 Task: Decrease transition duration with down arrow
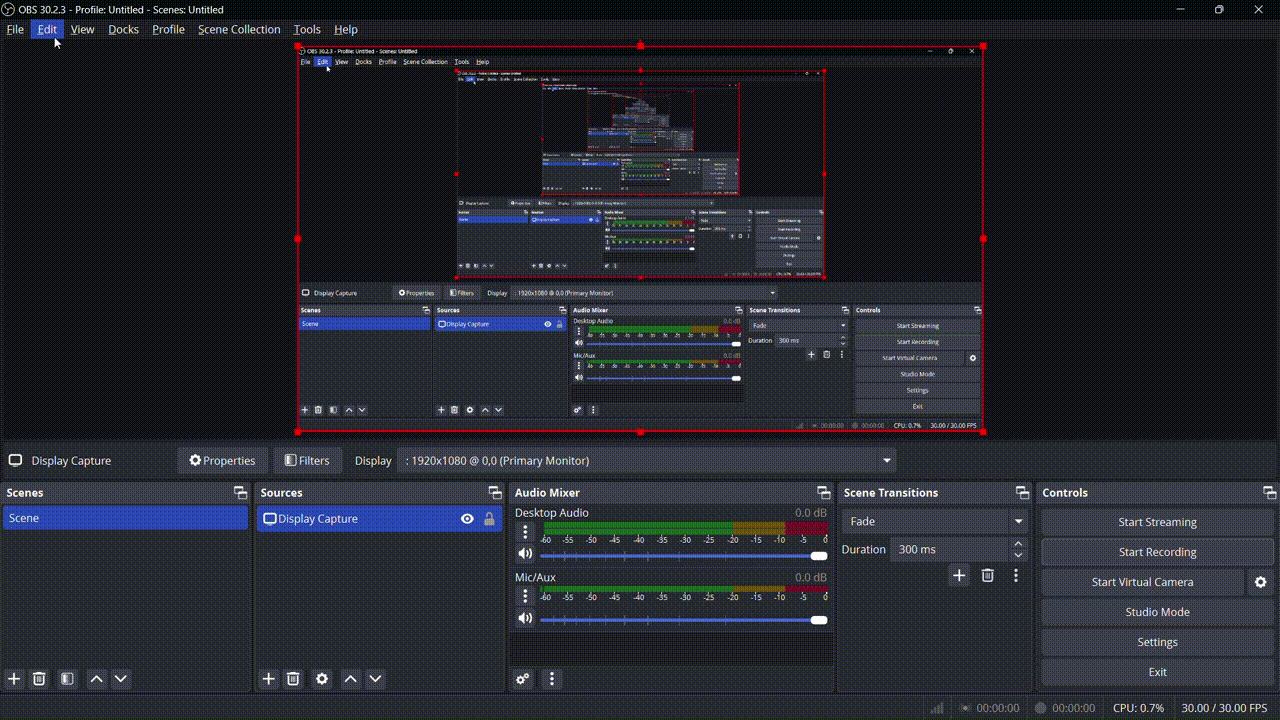pos(1018,555)
